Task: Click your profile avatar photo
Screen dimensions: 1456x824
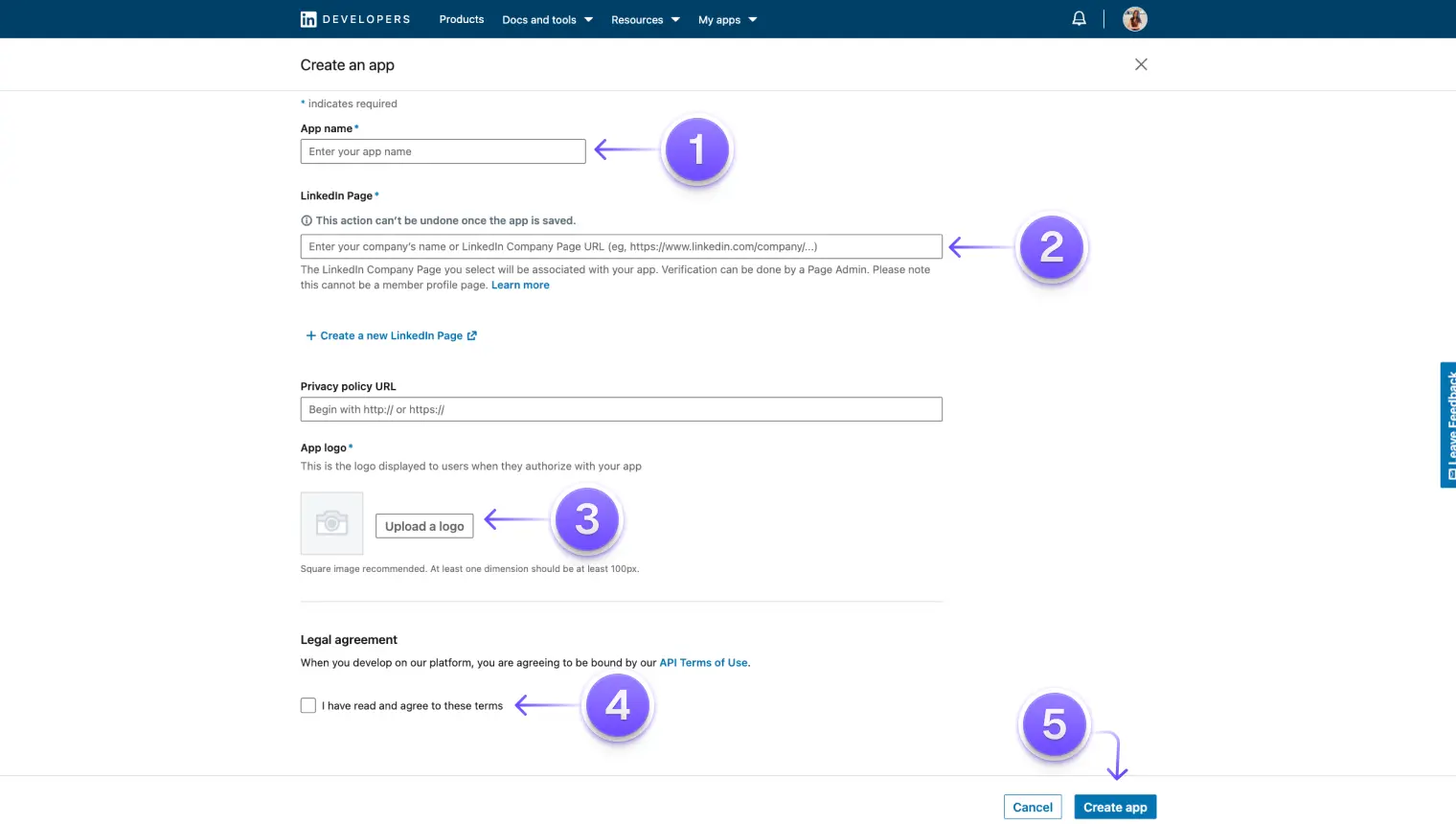Action: (1134, 18)
